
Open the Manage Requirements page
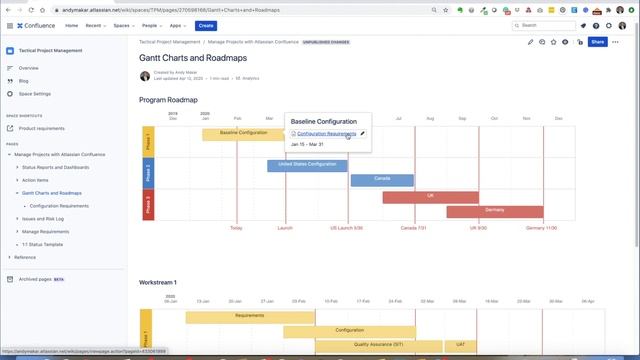(x=45, y=232)
